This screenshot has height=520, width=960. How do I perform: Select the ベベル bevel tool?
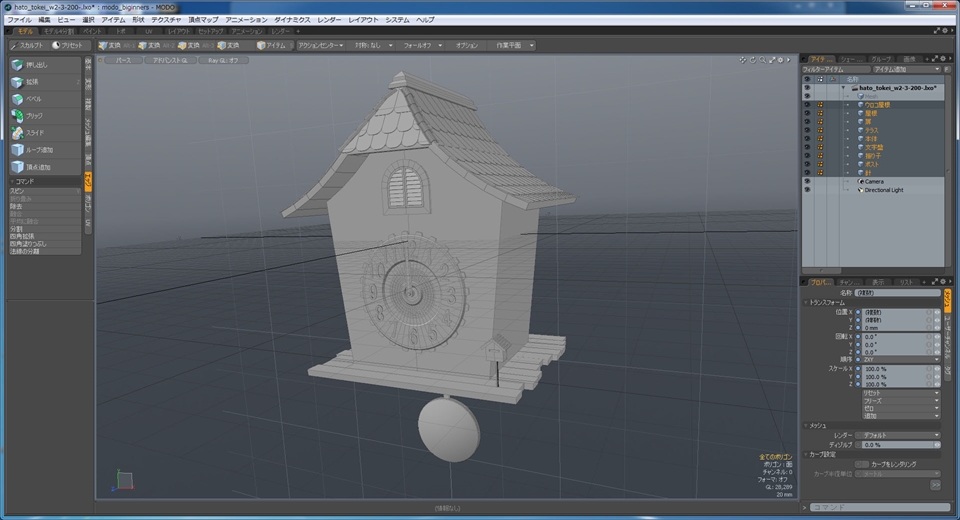click(x=45, y=99)
